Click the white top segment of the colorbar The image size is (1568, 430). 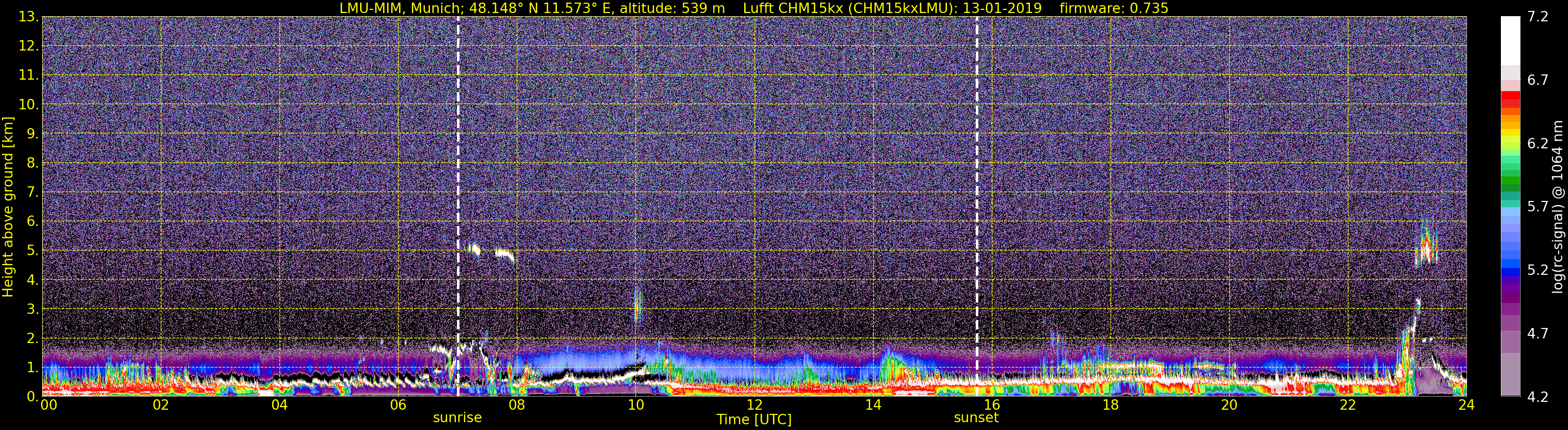click(x=1510, y=41)
